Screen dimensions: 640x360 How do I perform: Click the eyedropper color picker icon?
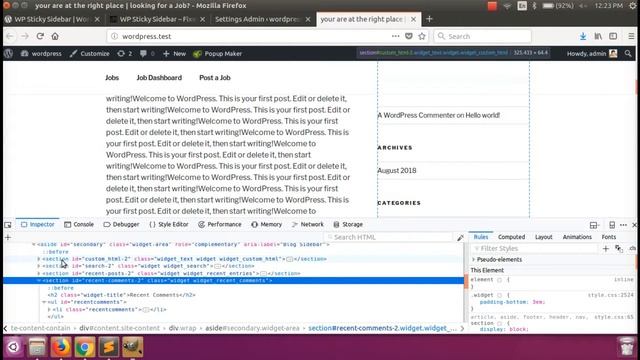[x=460, y=238]
